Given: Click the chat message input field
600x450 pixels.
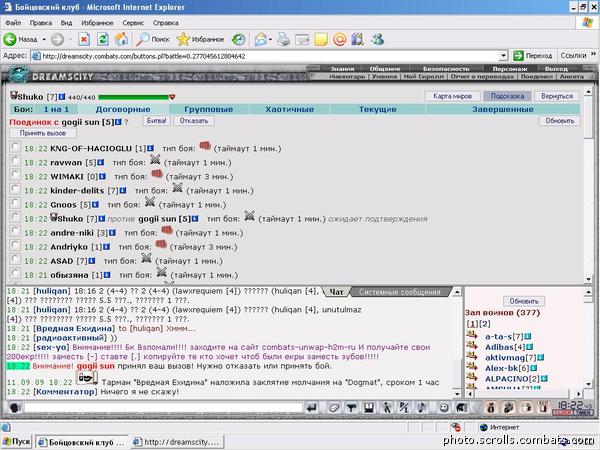Looking at the screenshot, I should click(x=163, y=408).
